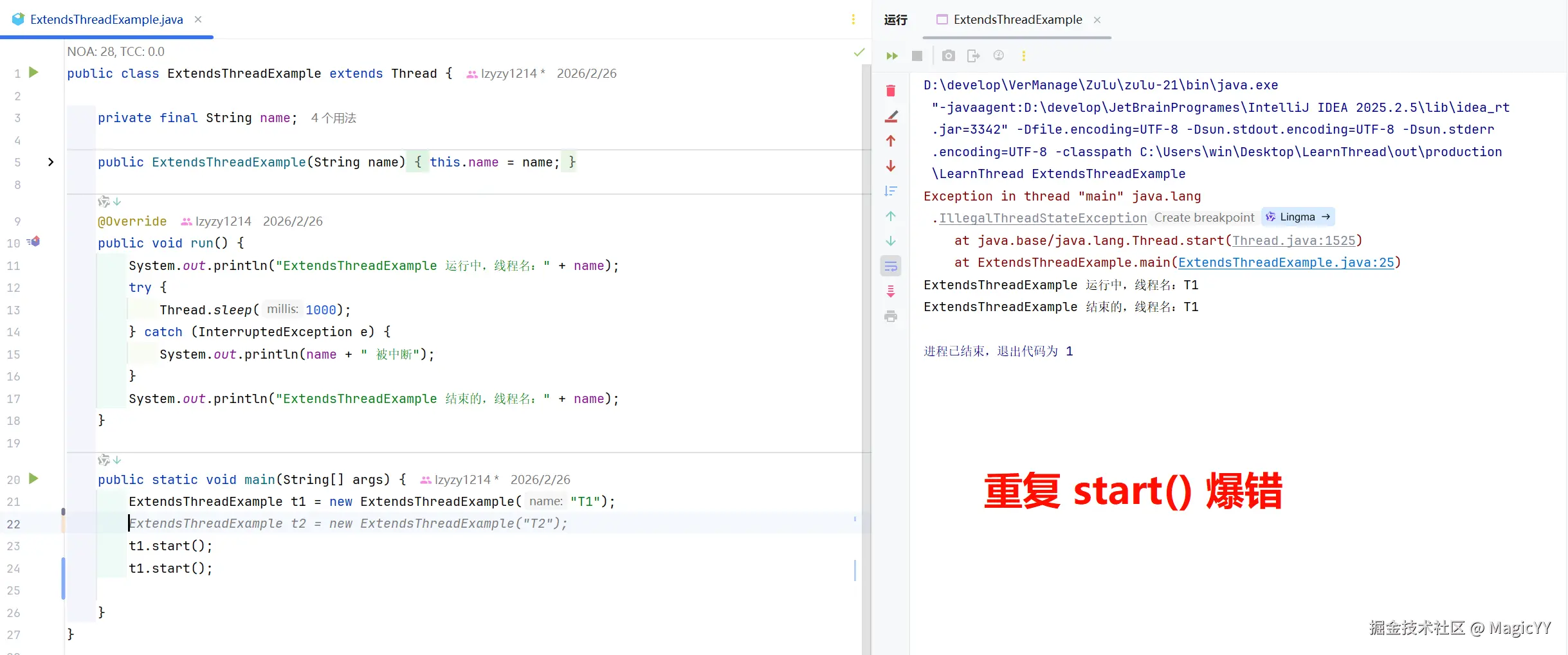The image size is (1568, 655).
Task: Open Thread.java:1525 stack trace link
Action: tap(1293, 240)
